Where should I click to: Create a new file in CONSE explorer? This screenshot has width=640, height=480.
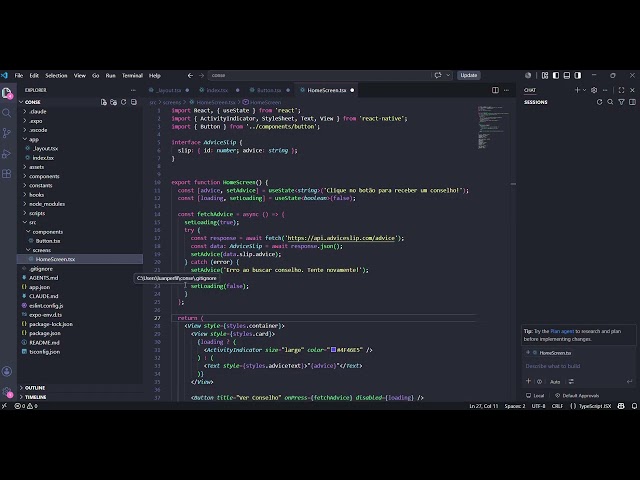point(104,102)
